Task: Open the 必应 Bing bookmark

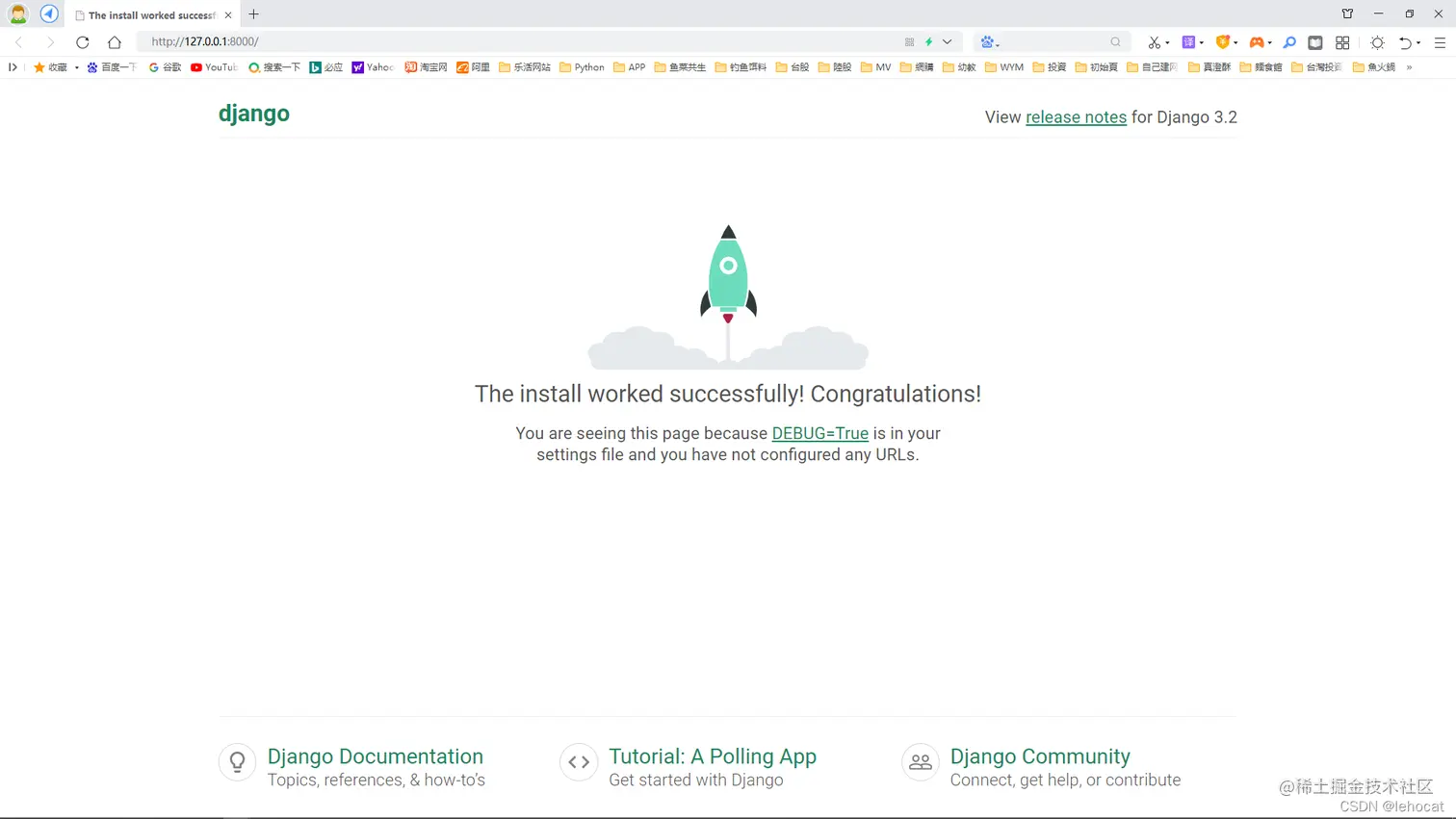Action: click(326, 67)
